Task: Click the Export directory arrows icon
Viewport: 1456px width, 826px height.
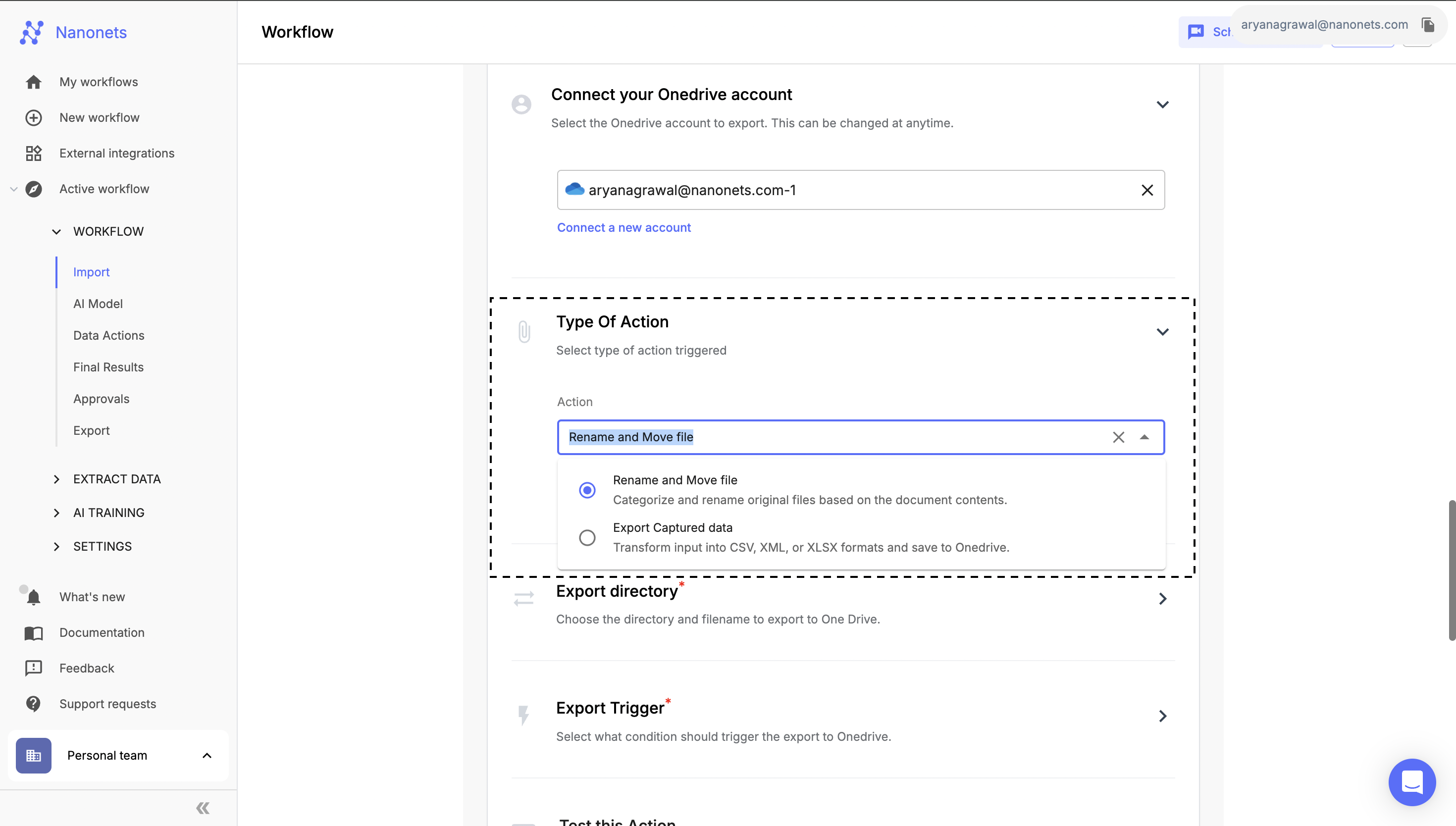Action: pos(523,599)
